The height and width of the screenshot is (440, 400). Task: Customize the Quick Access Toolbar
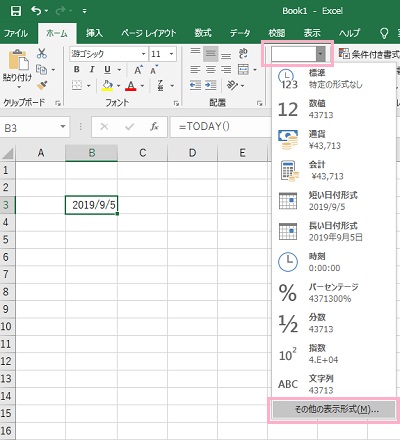click(x=84, y=11)
